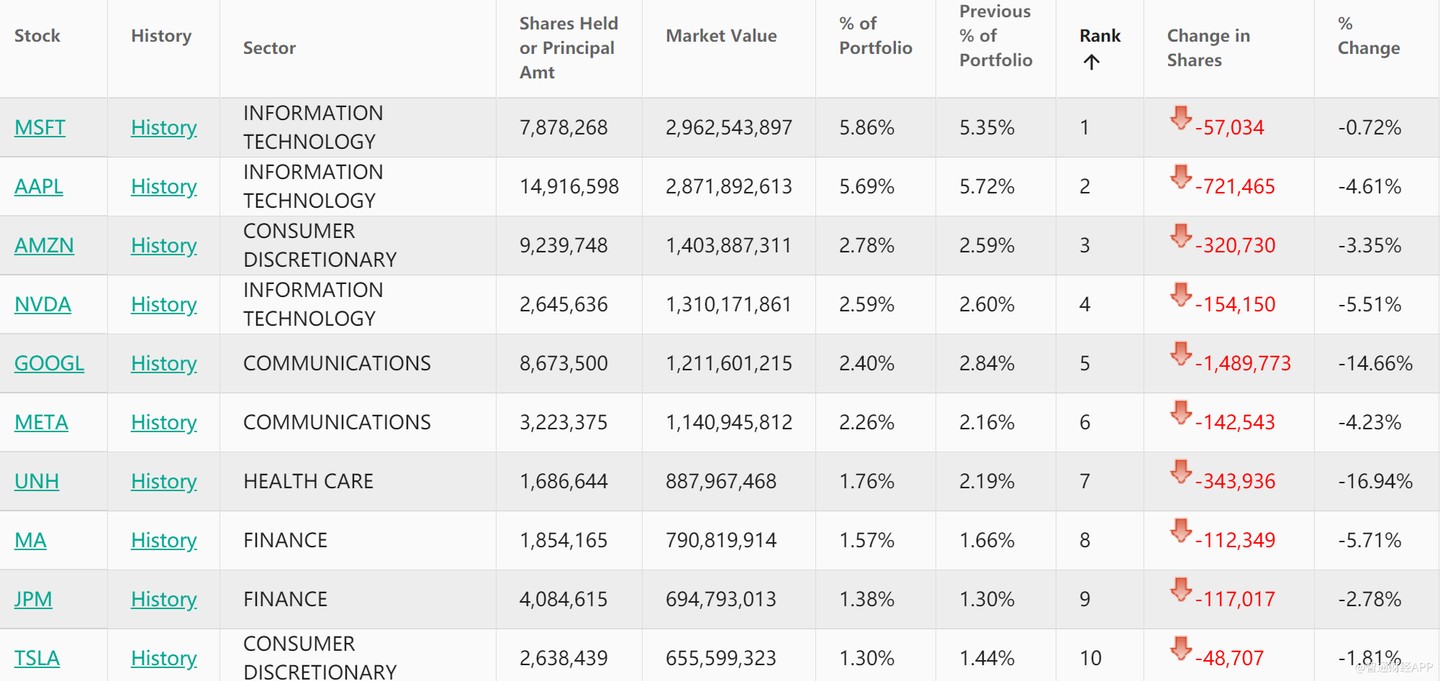
Task: Click the red down arrow in TSLA row
Action: click(x=1181, y=651)
